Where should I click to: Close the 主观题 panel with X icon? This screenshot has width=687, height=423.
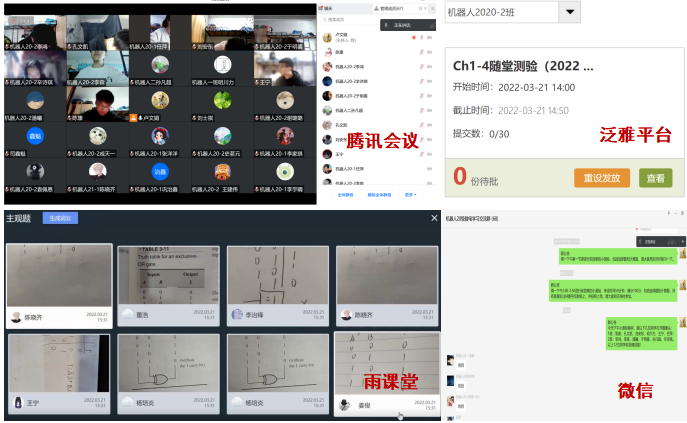pyautogui.click(x=434, y=218)
